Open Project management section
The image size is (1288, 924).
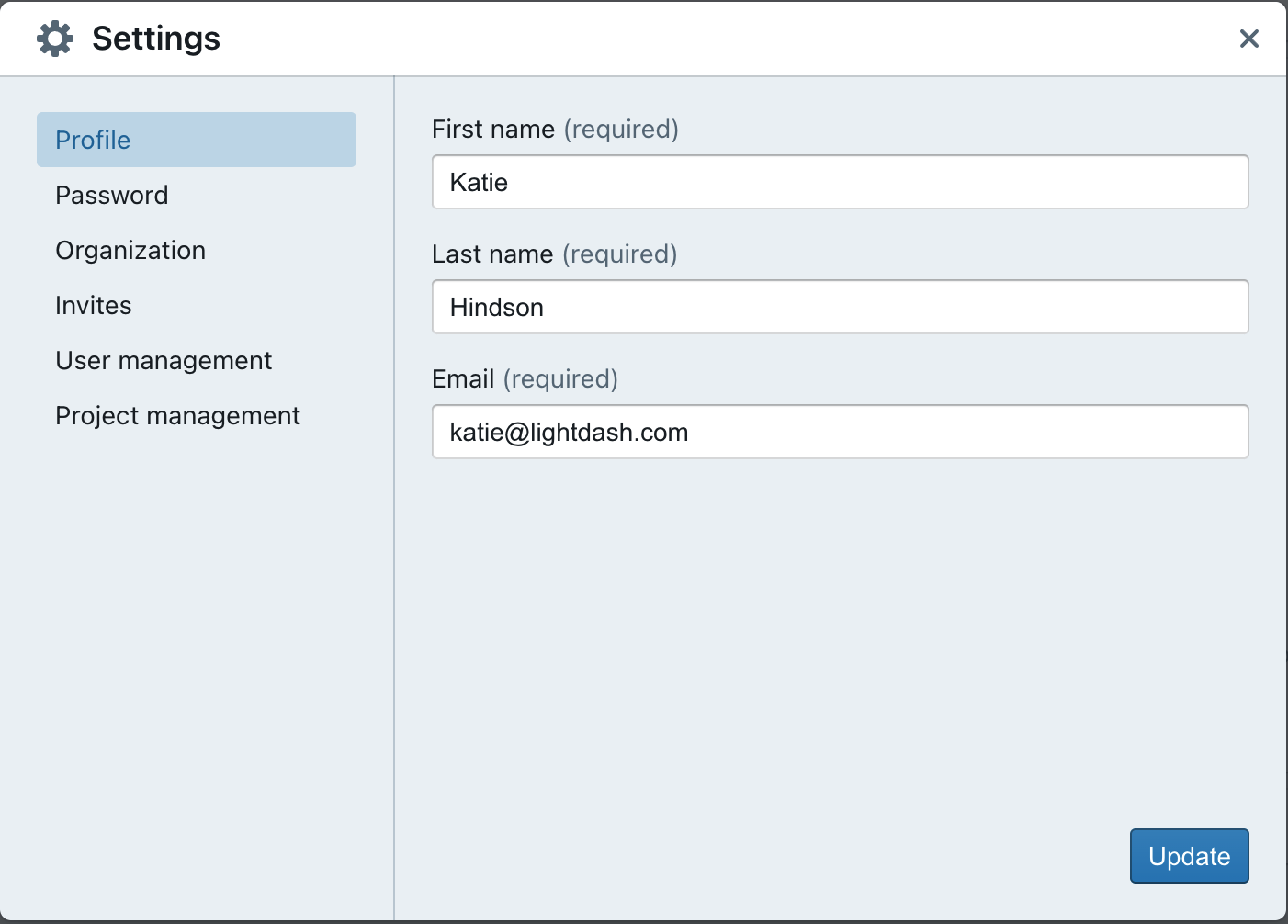[197, 415]
